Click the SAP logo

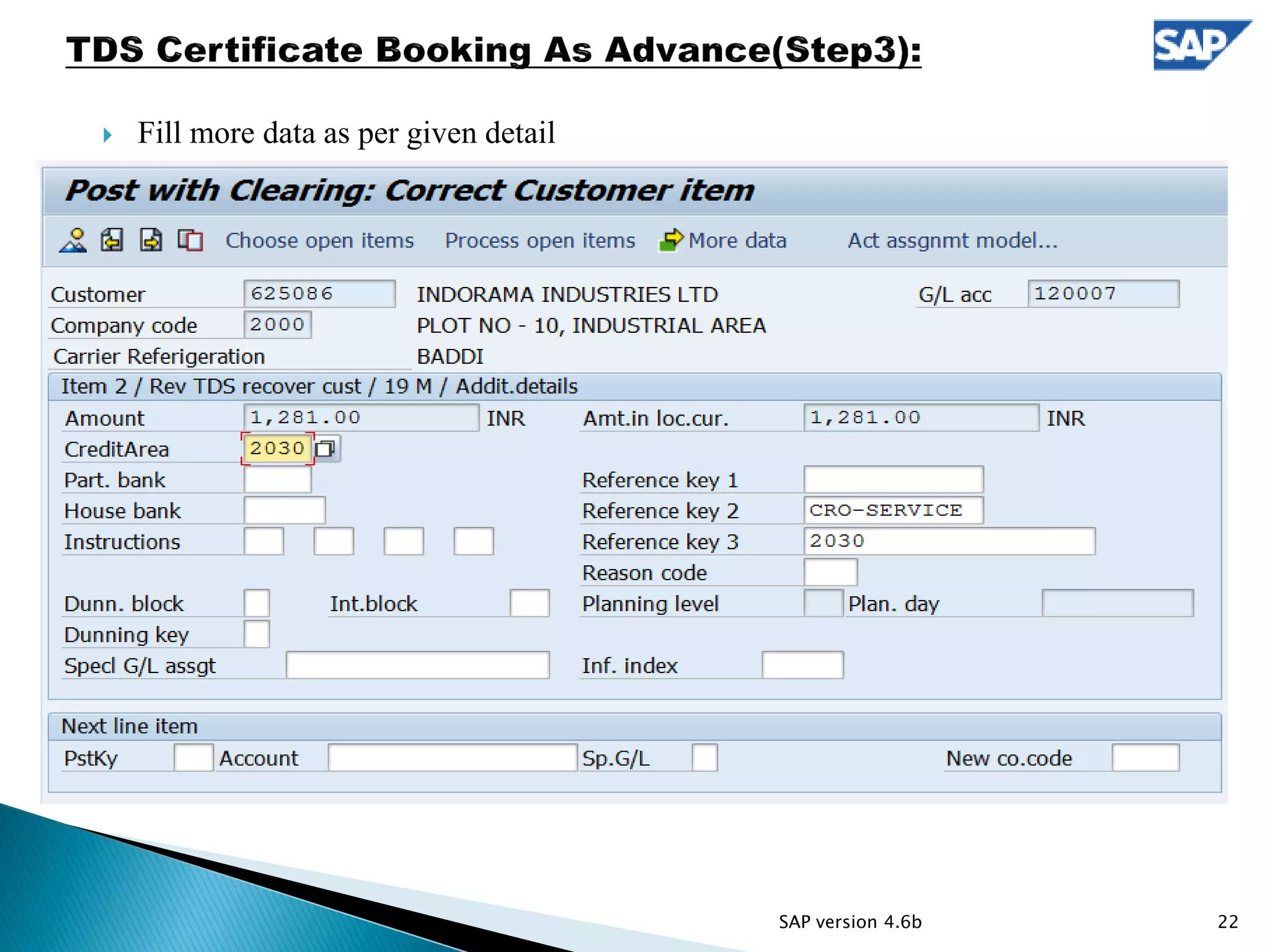tap(1202, 45)
